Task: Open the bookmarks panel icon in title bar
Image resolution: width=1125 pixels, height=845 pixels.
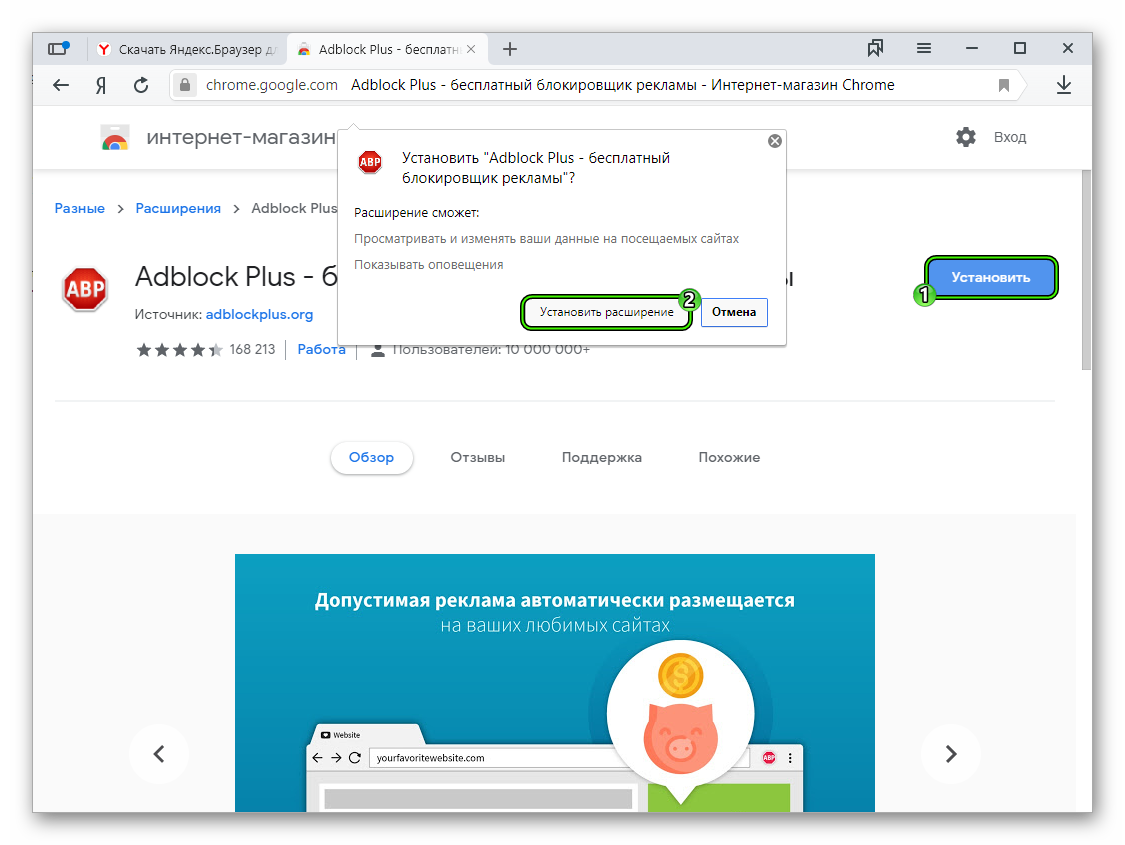Action: (x=875, y=48)
